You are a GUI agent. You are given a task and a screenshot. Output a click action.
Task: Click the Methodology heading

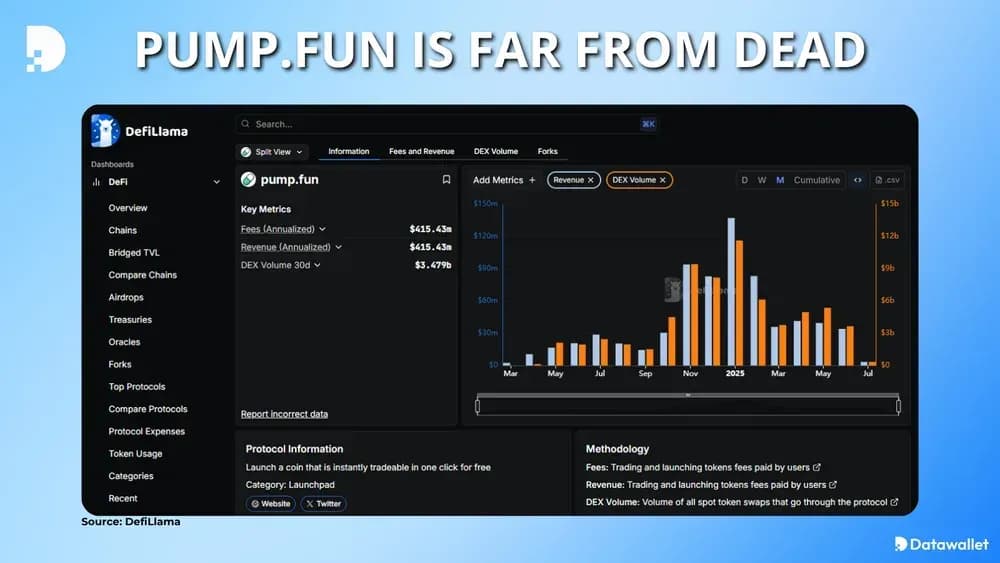click(617, 449)
